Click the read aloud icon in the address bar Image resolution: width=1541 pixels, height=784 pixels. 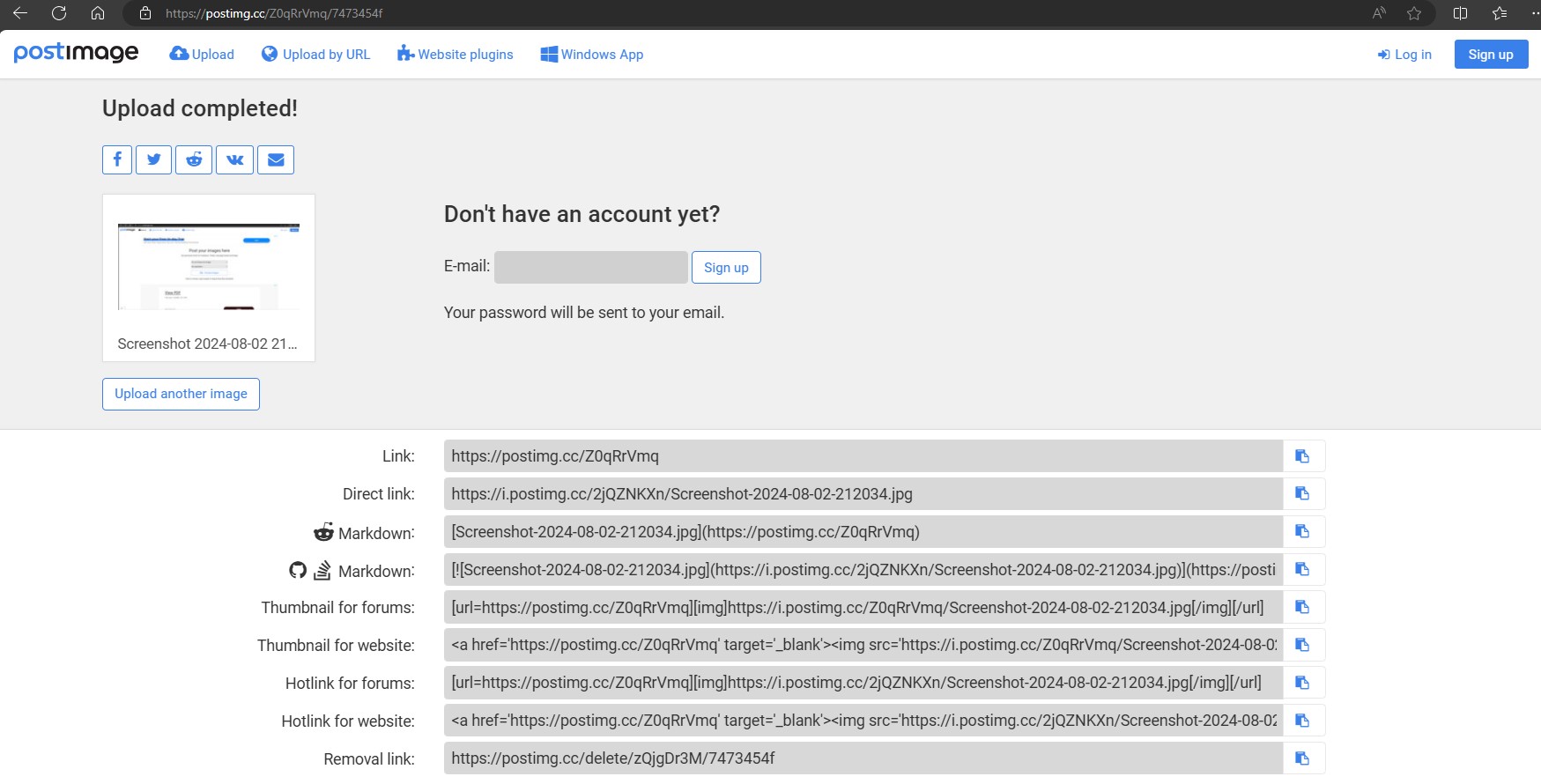[x=1379, y=13]
